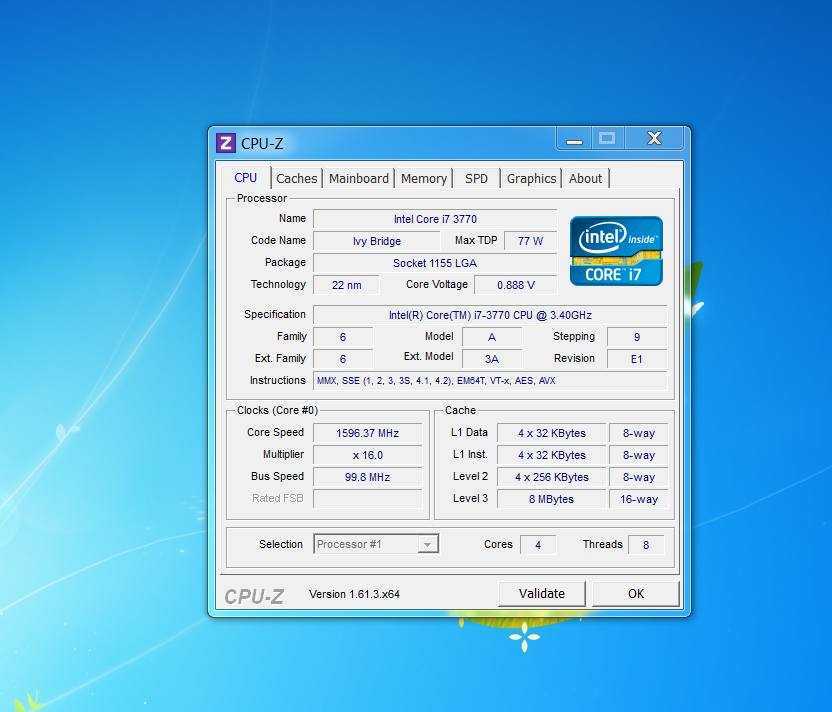832x712 pixels.
Task: Click the Threads count value 8
Action: tap(646, 545)
